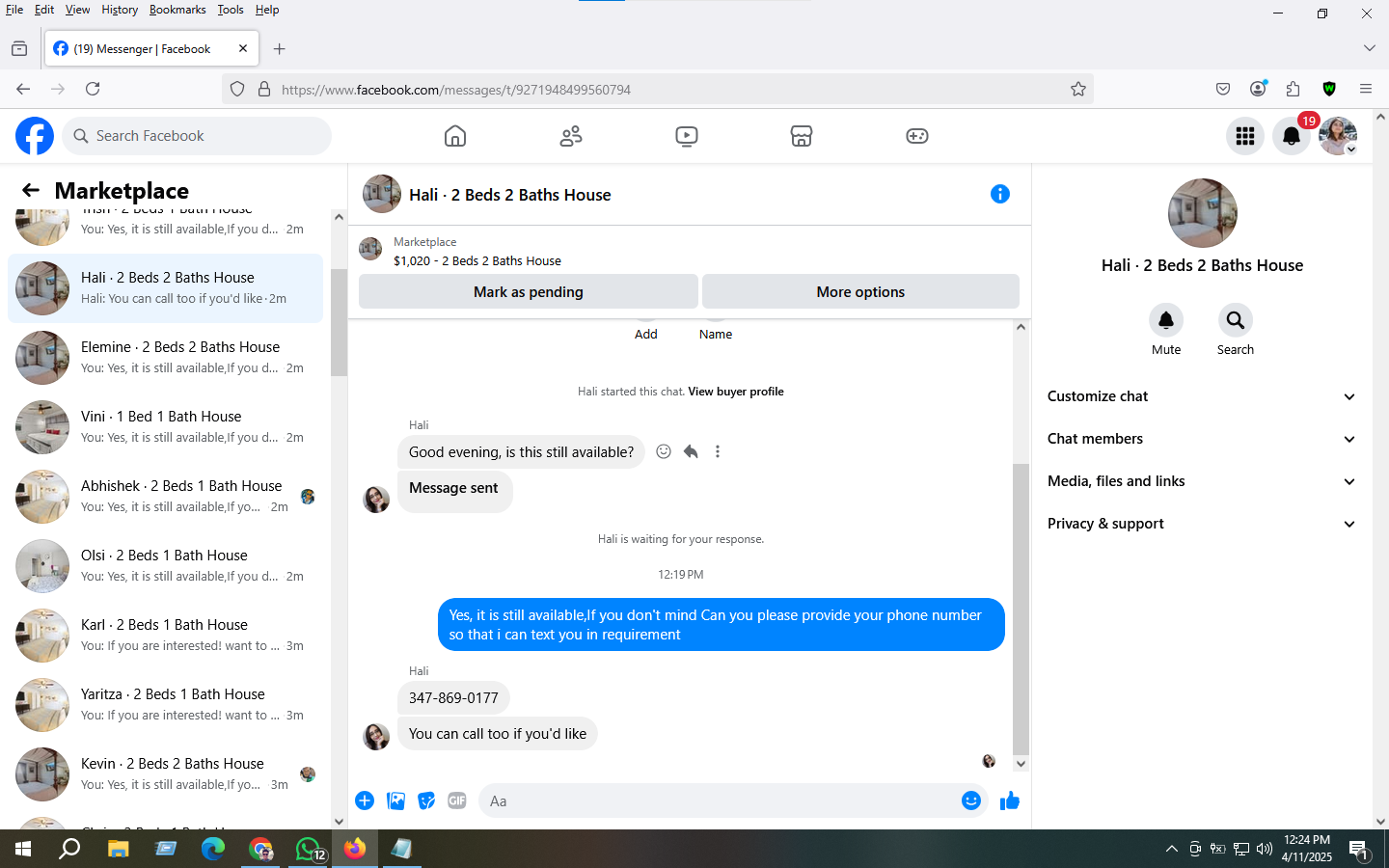Open the Bookmarks menu

(x=177, y=10)
